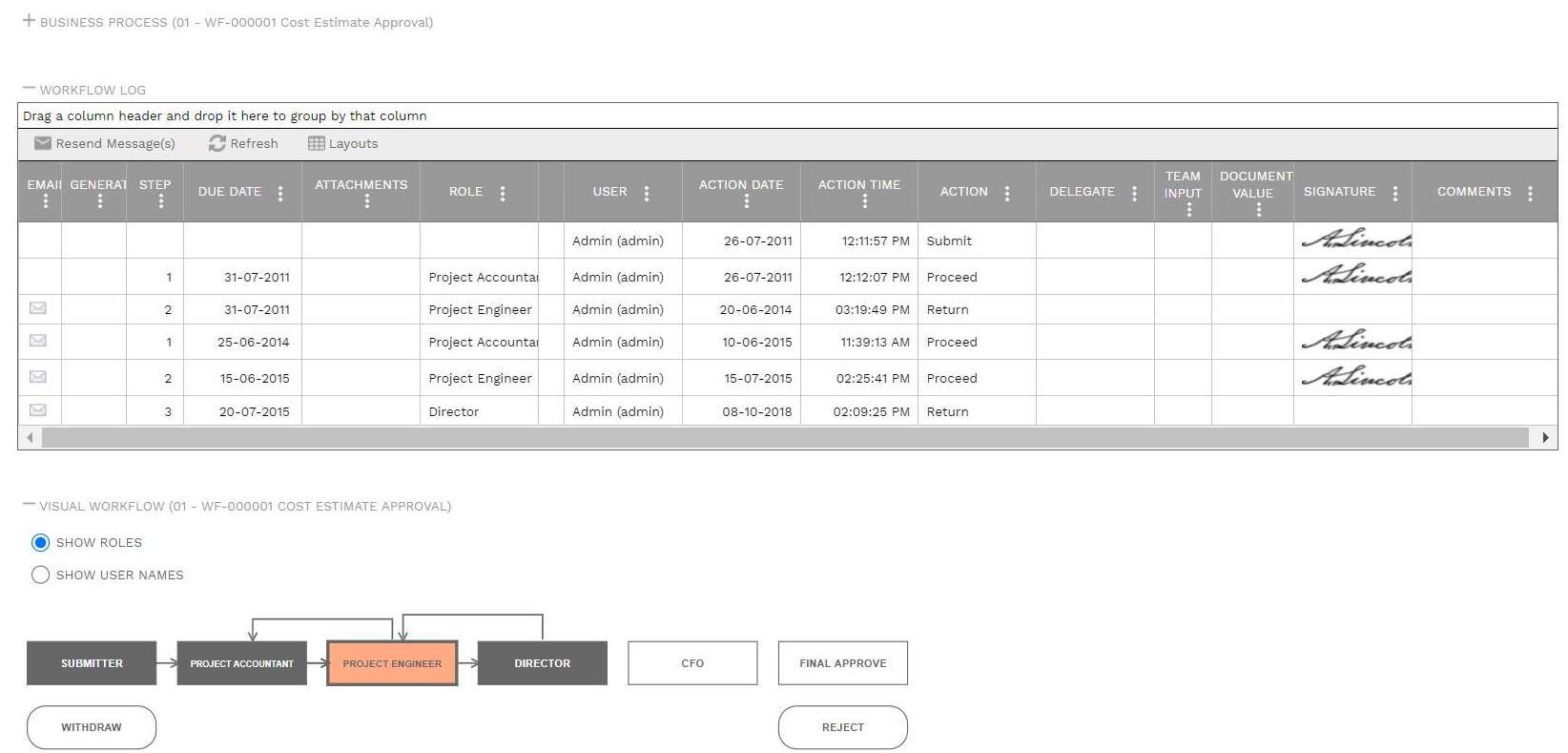Image resolution: width=1568 pixels, height=753 pixels.
Task: Click the Final Approve workflow step
Action: [843, 663]
